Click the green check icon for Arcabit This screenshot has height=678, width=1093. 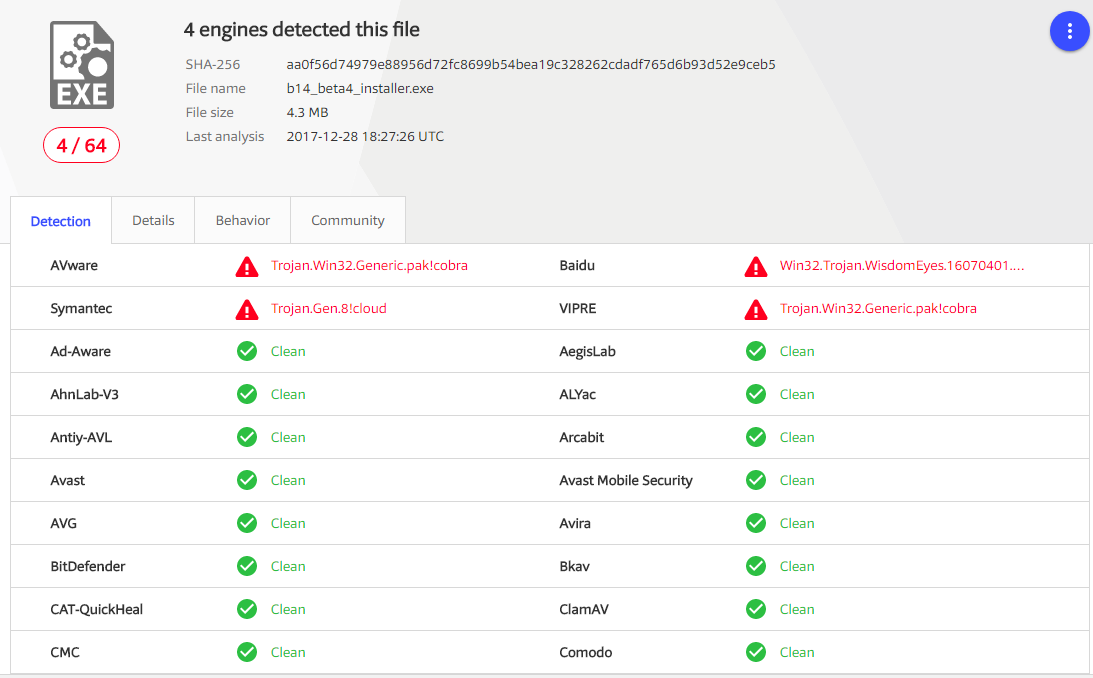tap(756, 437)
